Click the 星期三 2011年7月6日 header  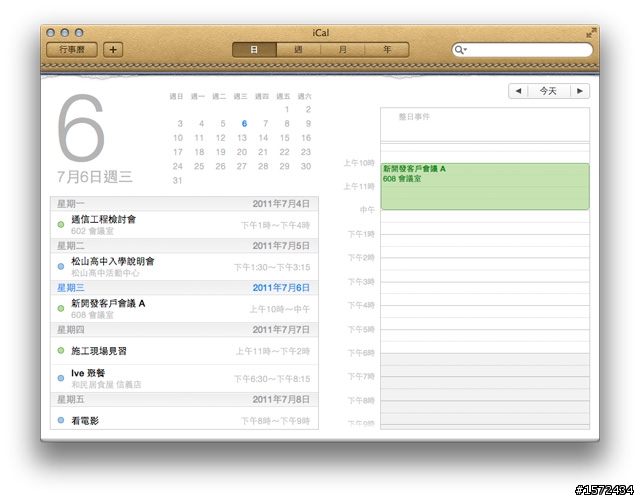point(184,288)
